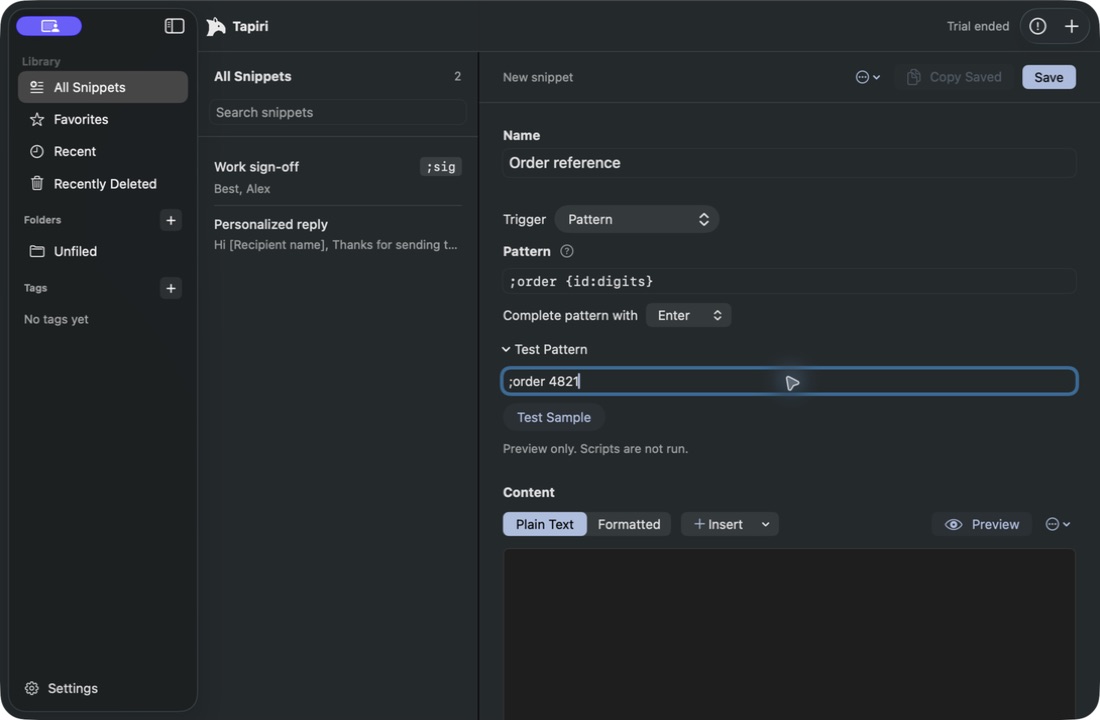Open the Insert dropdown chevron

click(x=765, y=524)
